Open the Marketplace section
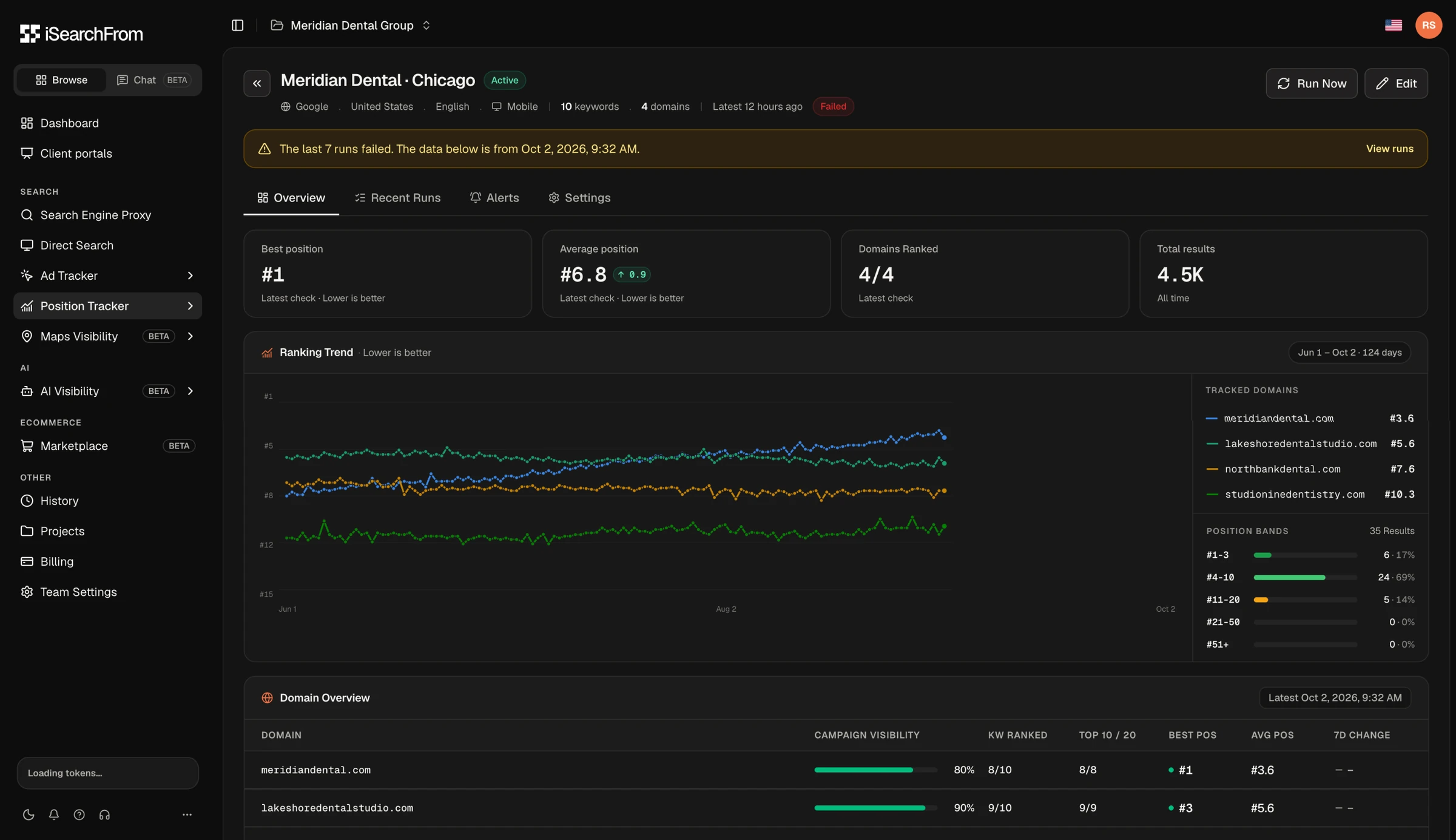This screenshot has height=840, width=1456. [x=107, y=446]
